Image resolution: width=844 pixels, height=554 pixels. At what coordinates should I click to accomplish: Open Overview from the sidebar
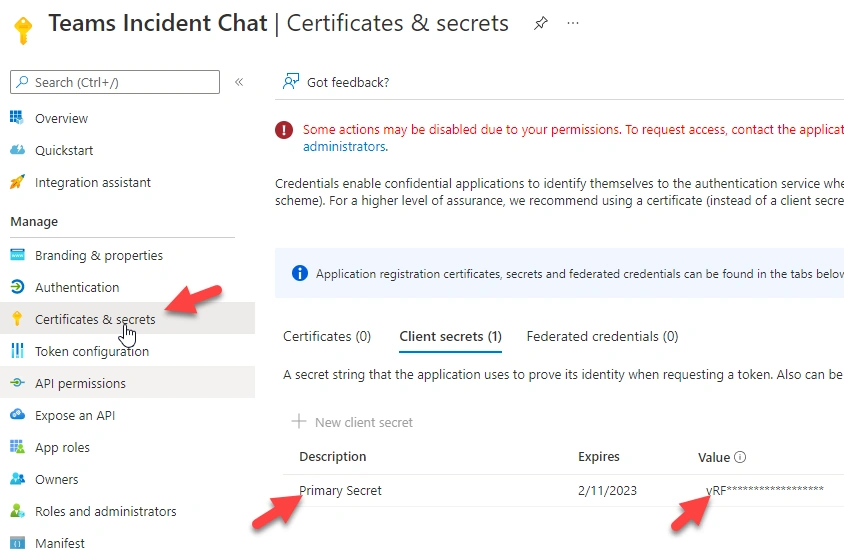(128, 118)
